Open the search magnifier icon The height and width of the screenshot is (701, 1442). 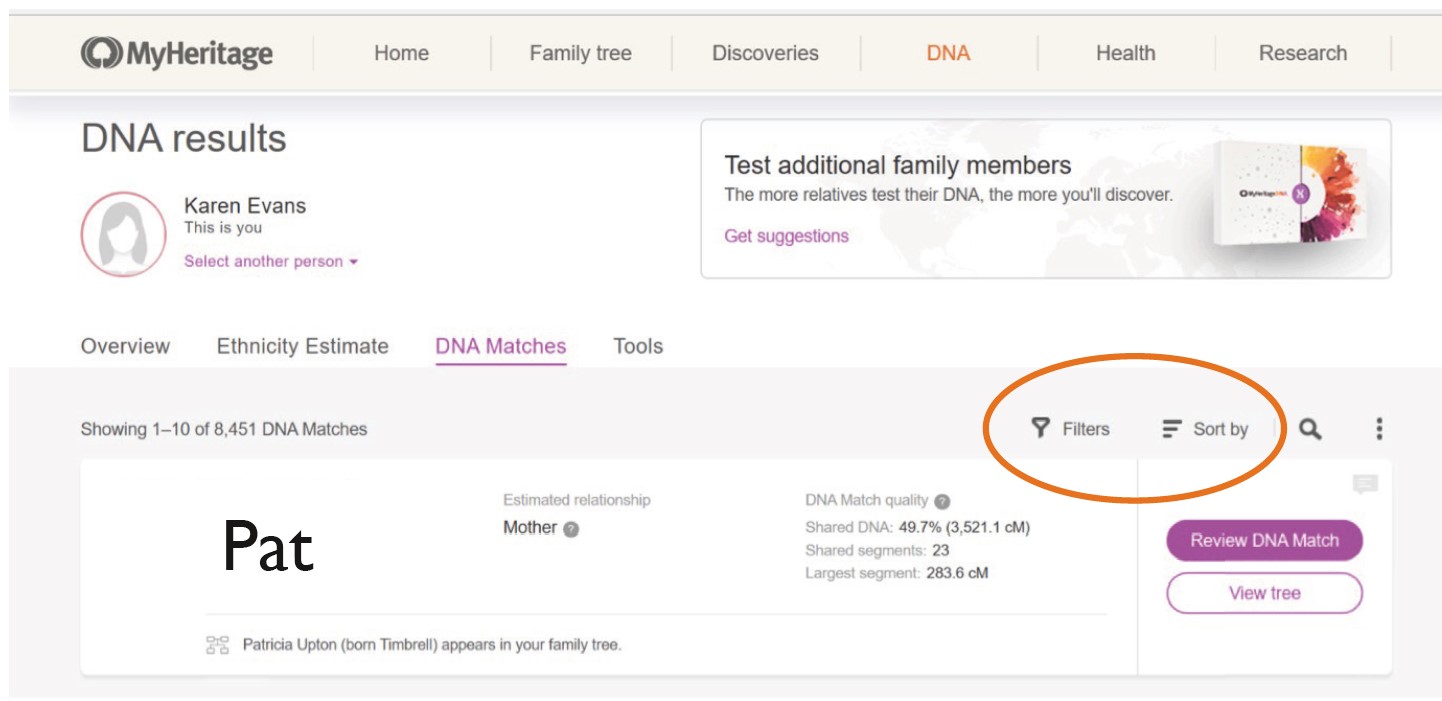pos(1310,429)
